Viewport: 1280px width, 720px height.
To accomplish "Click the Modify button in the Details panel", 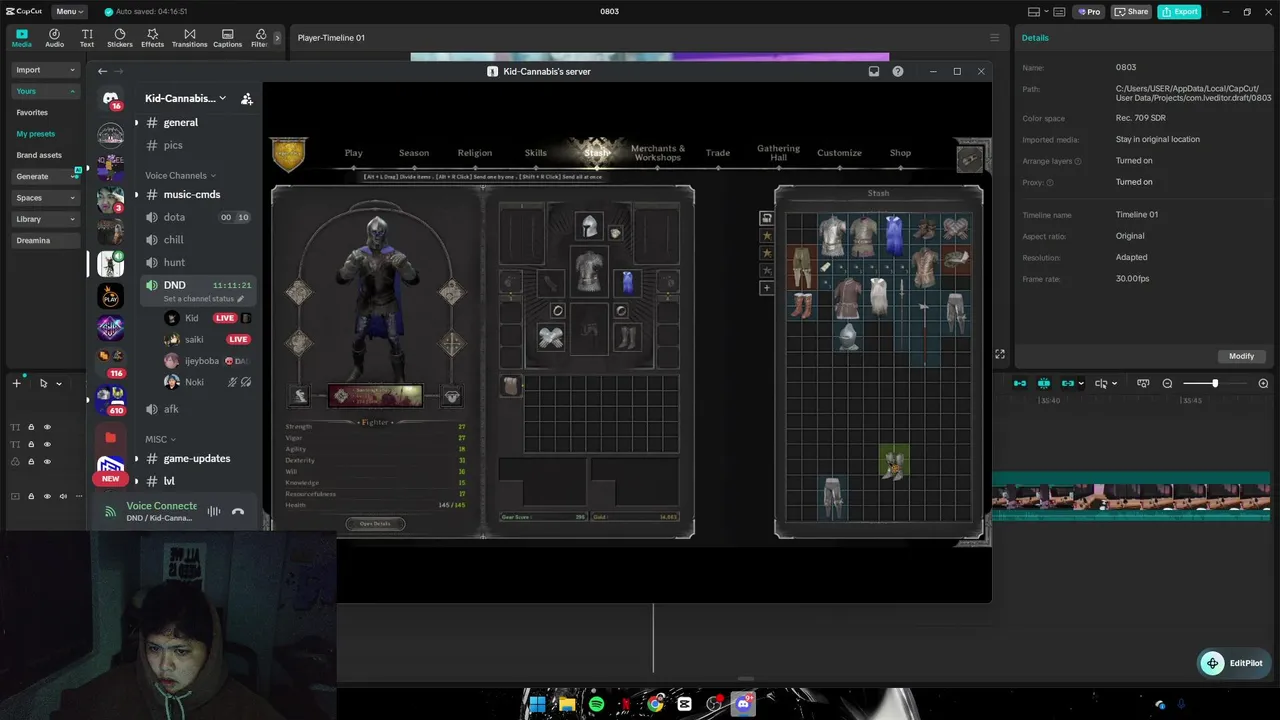I will pyautogui.click(x=1241, y=356).
